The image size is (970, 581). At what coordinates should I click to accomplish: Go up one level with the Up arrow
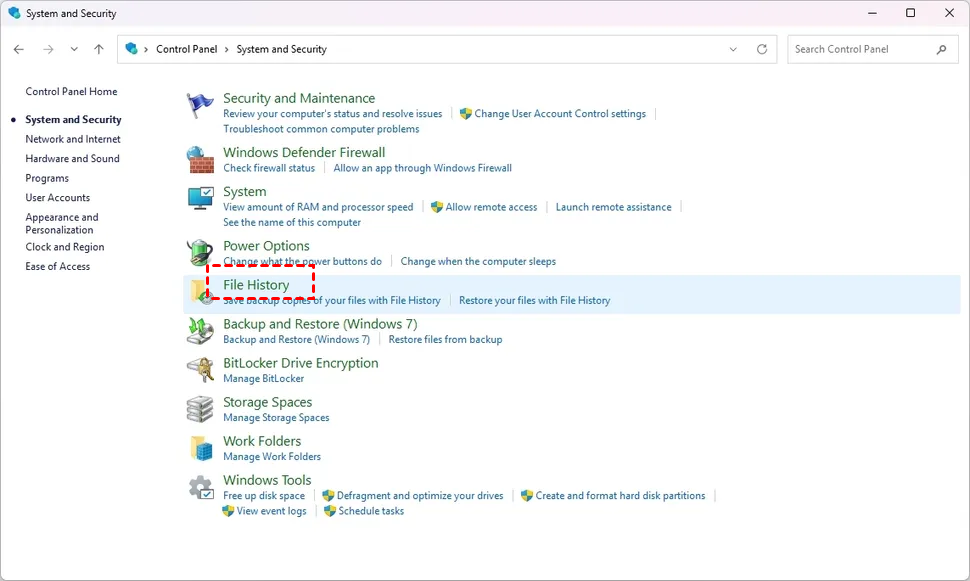pos(98,49)
